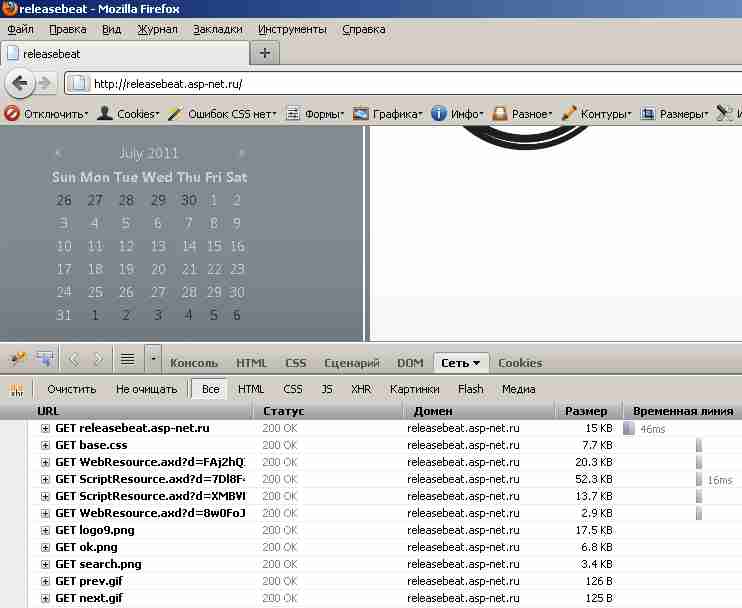Filter network requests by Картинки
Image resolution: width=742 pixels, height=608 pixels.
coord(415,389)
